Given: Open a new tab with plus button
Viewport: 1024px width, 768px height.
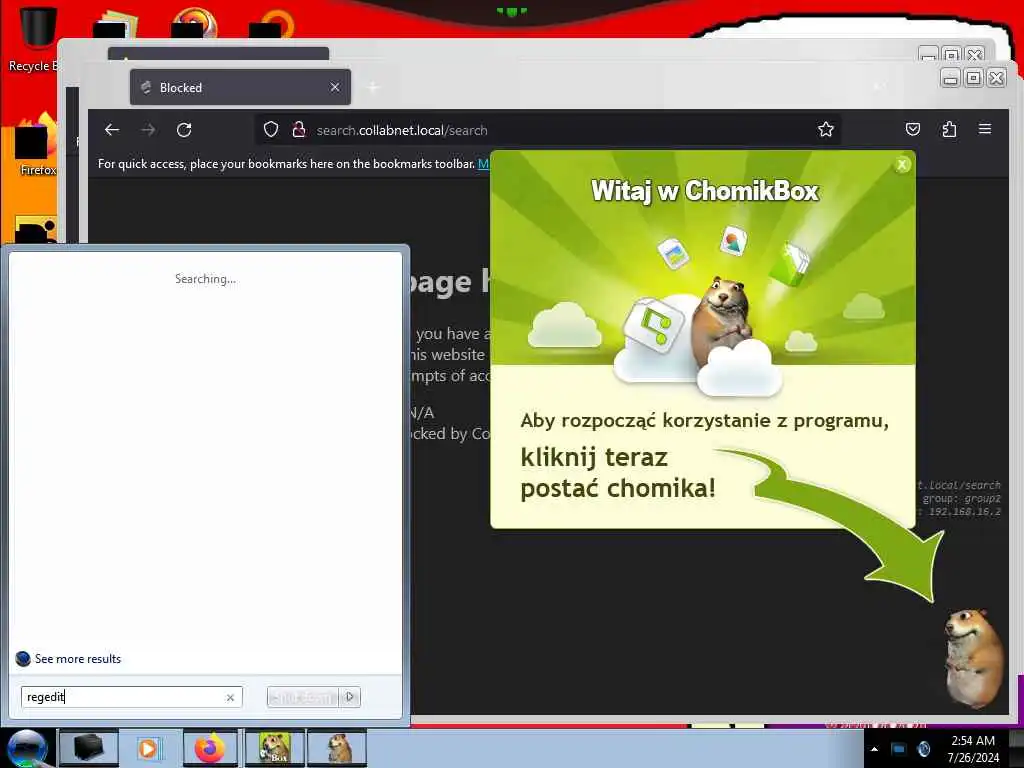Looking at the screenshot, I should 373,87.
